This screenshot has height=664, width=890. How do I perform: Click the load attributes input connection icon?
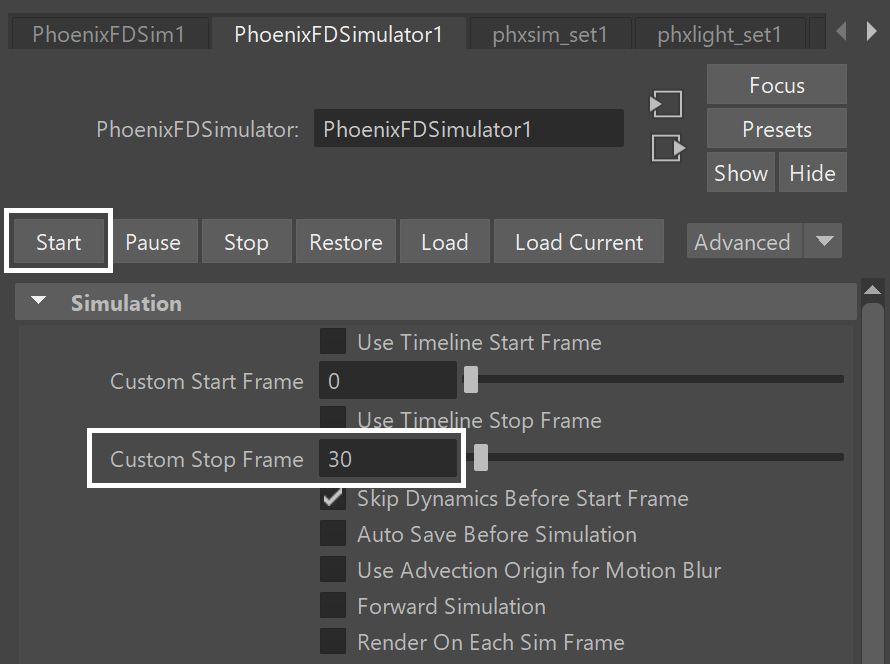pyautogui.click(x=666, y=104)
